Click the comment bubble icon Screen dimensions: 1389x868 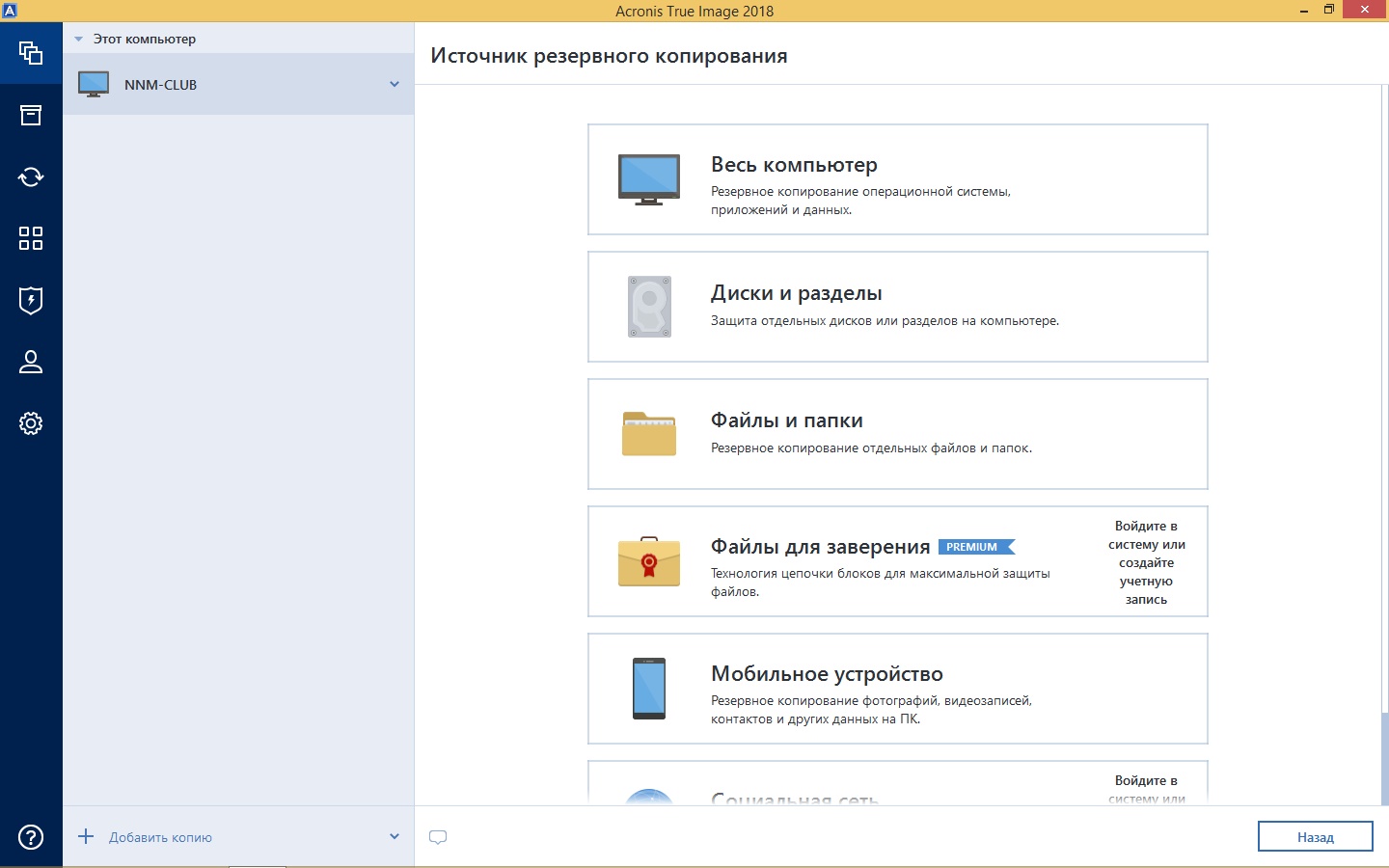(x=438, y=837)
